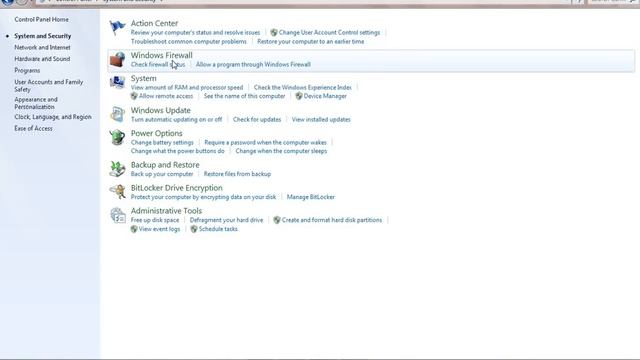Viewport: 640px width, 360px height.
Task: Click View amount of RAM and processor speed
Action: [x=187, y=87]
